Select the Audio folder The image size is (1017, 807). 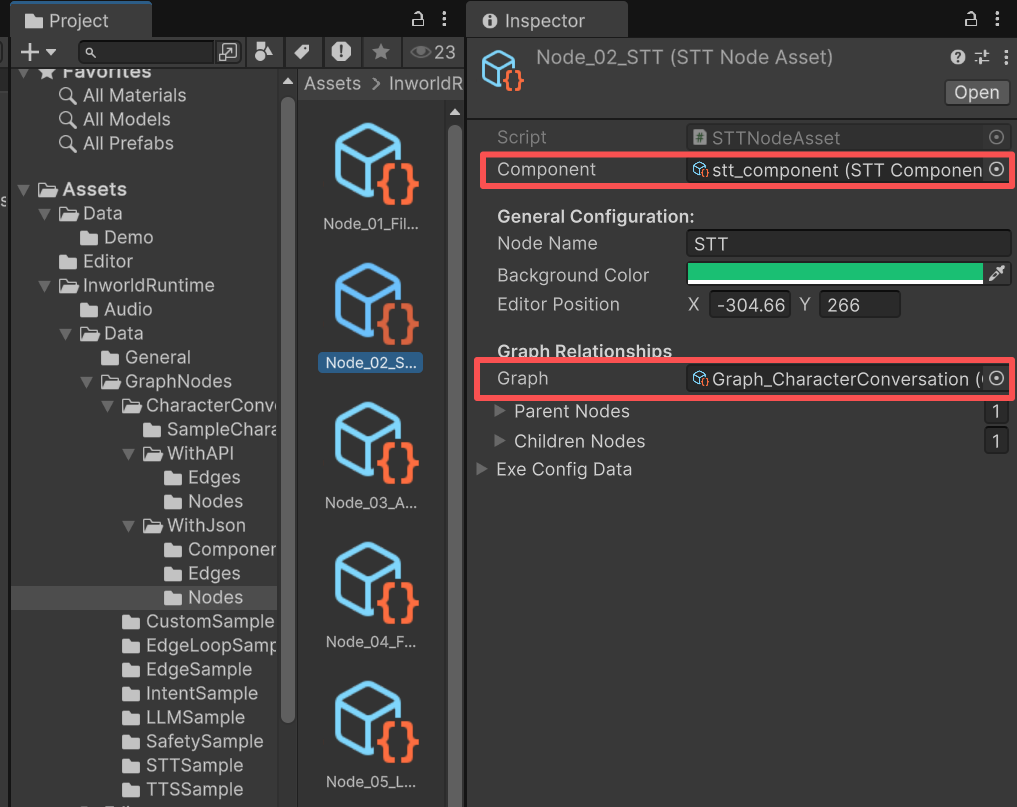point(117,309)
